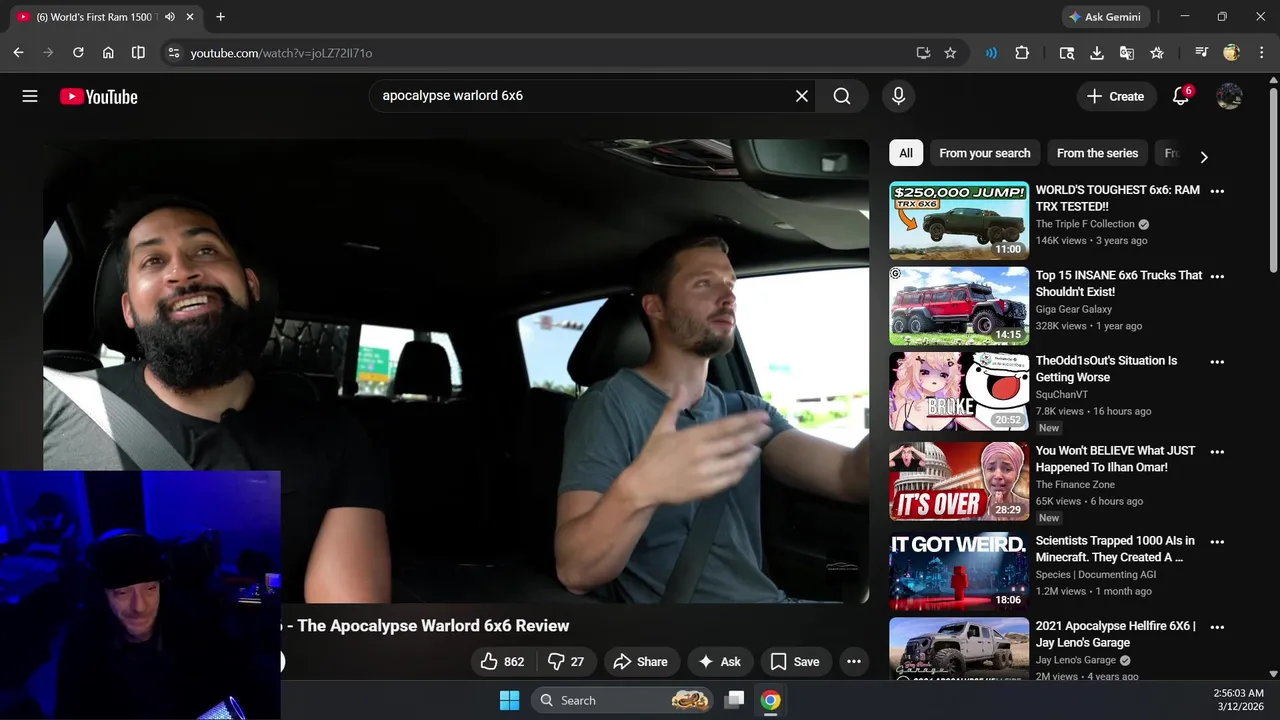Screen dimensions: 1280x720
Task: Open the IT'S OVER Ilhan Omar thumbnail
Action: [x=959, y=481]
